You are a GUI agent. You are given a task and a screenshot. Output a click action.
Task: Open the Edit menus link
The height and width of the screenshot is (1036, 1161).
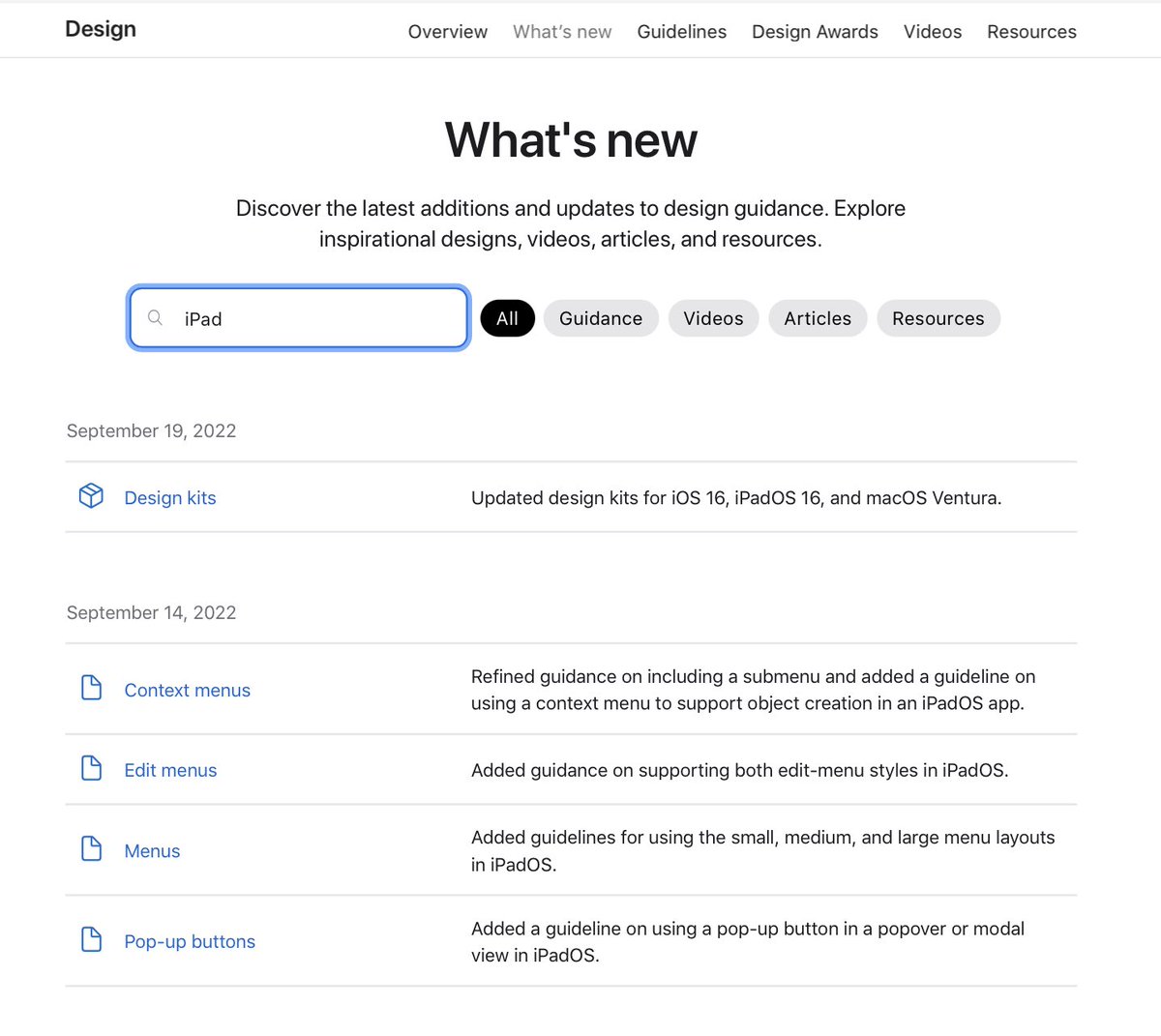pyautogui.click(x=170, y=771)
